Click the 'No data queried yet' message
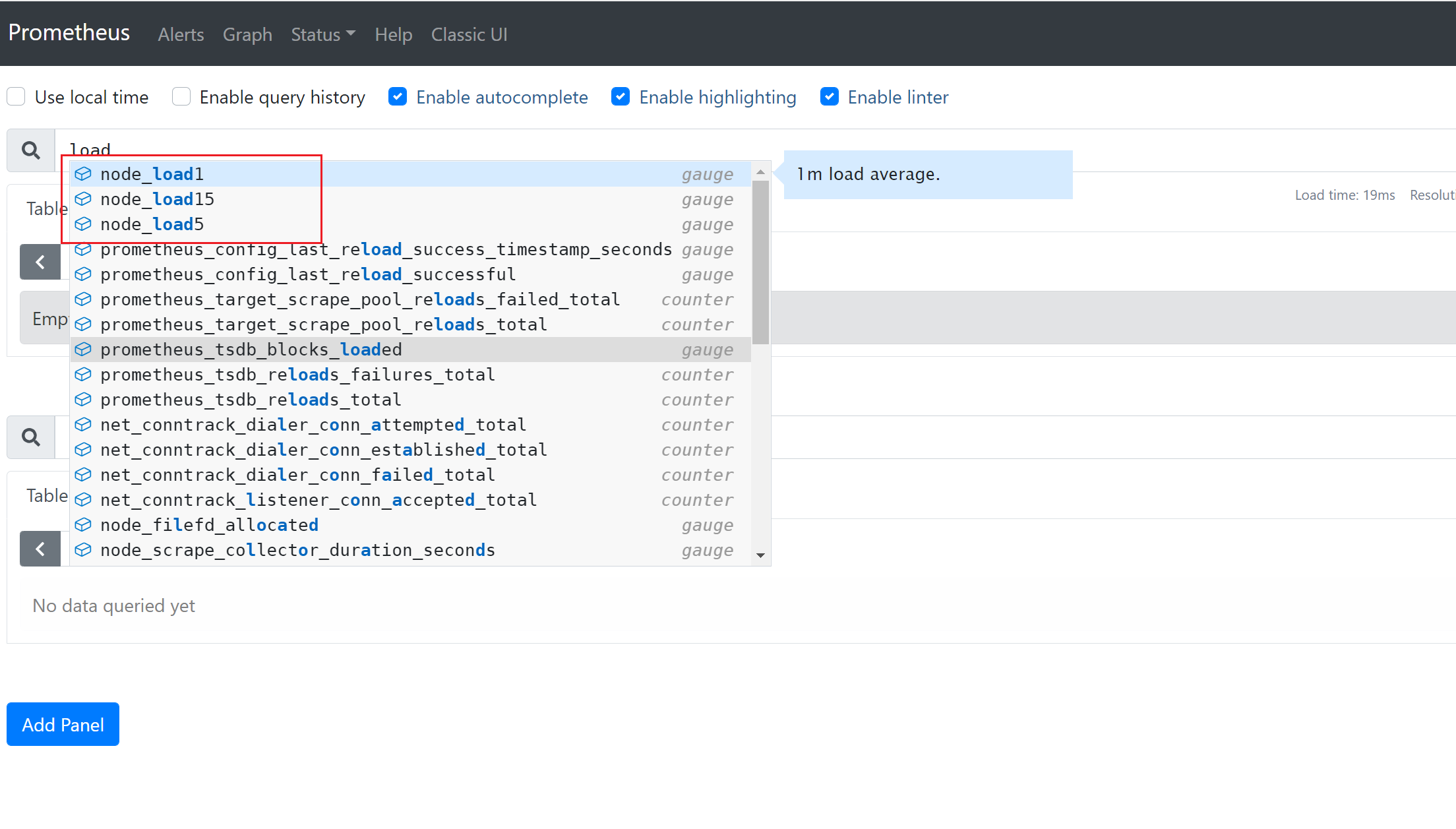This screenshot has height=829, width=1456. click(x=113, y=605)
